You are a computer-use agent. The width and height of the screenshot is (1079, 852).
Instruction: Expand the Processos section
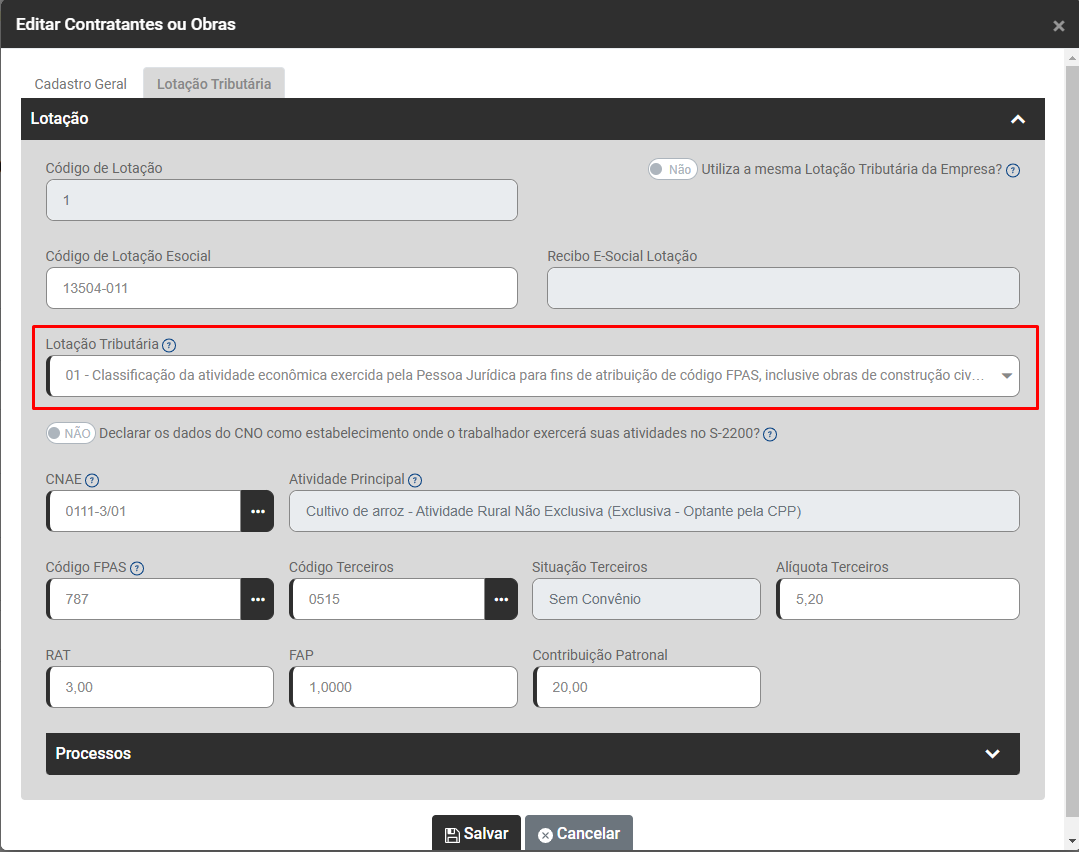tap(992, 754)
